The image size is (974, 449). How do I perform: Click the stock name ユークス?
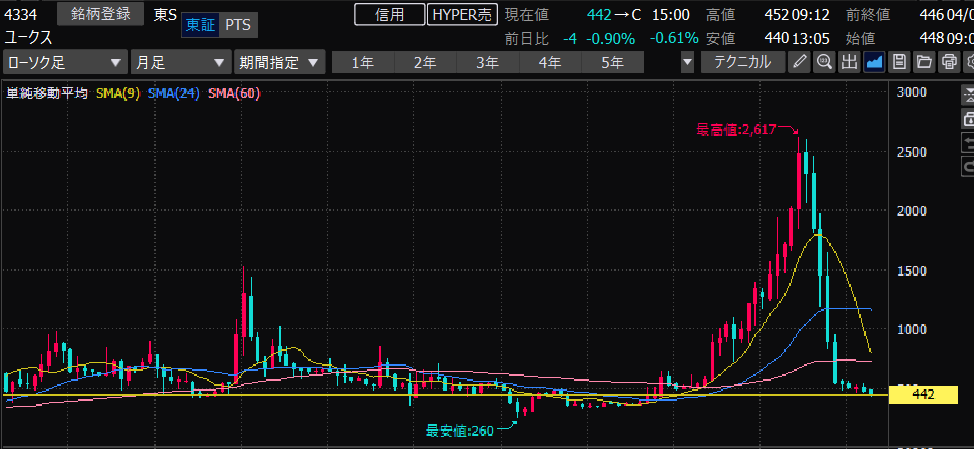[29, 37]
